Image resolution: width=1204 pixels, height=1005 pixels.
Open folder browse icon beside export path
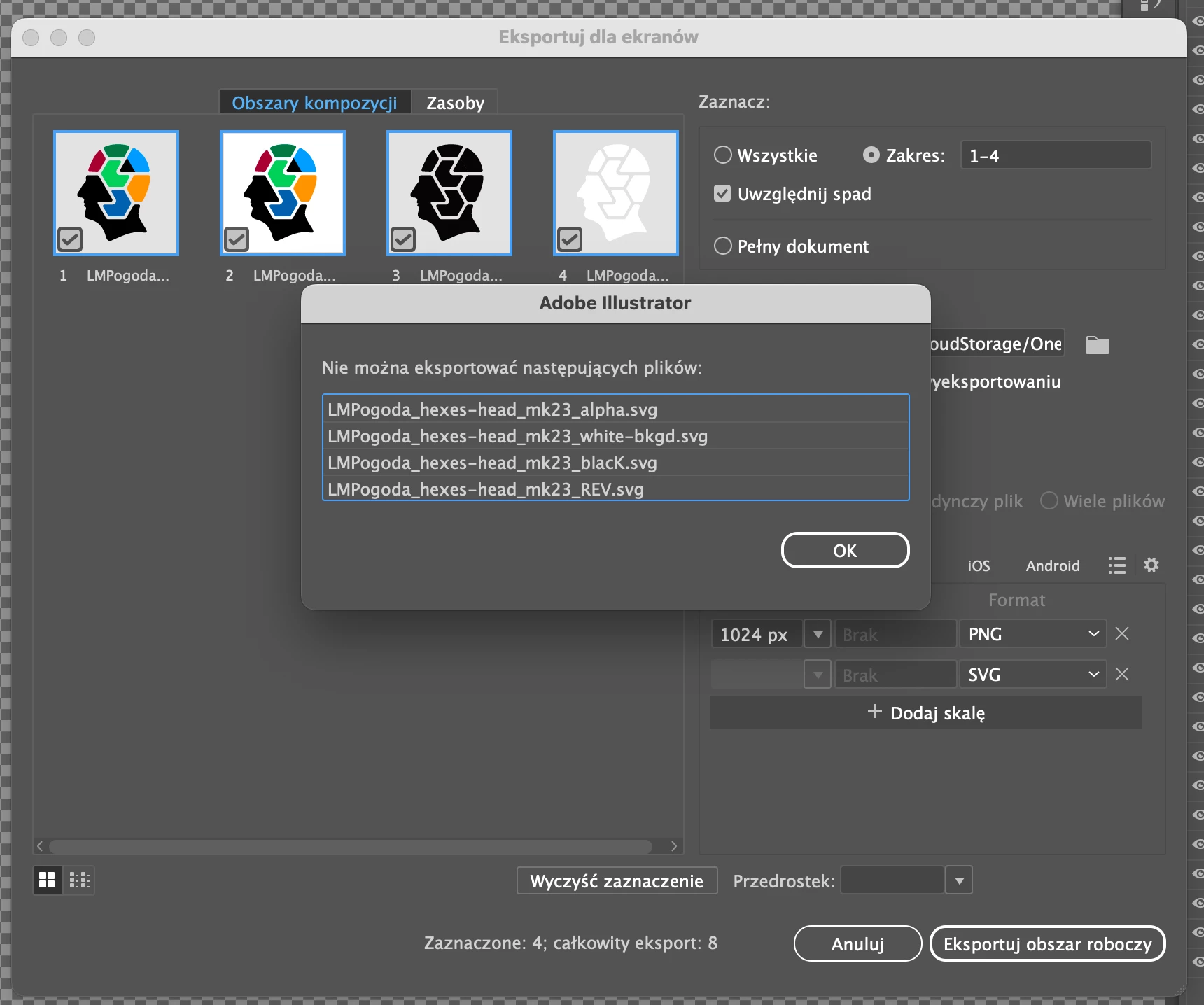[x=1097, y=344]
